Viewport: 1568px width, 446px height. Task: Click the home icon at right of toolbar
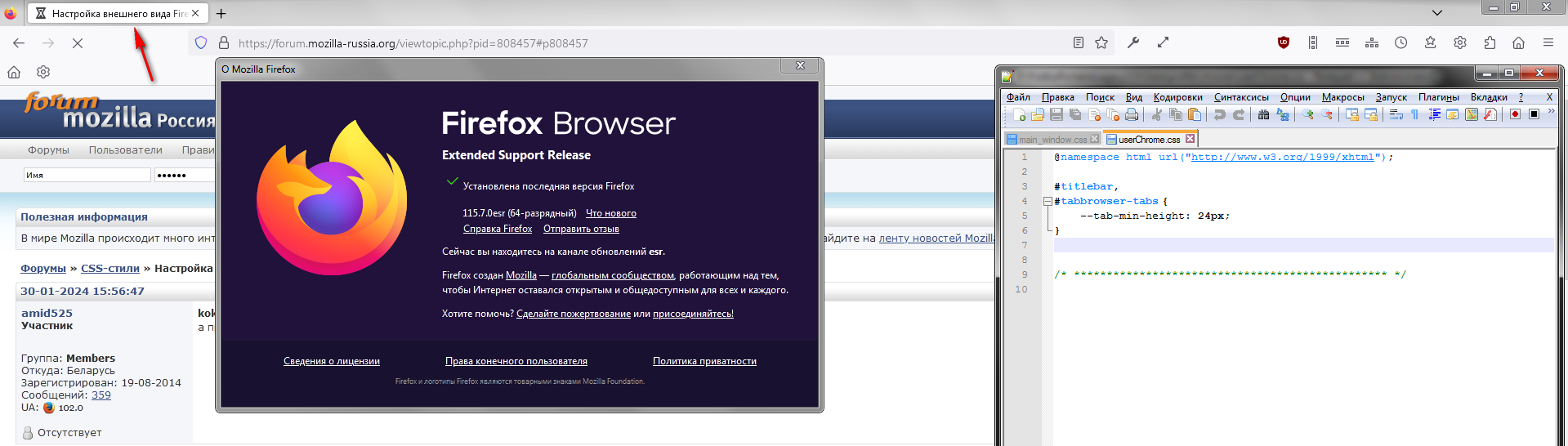pos(1519,42)
